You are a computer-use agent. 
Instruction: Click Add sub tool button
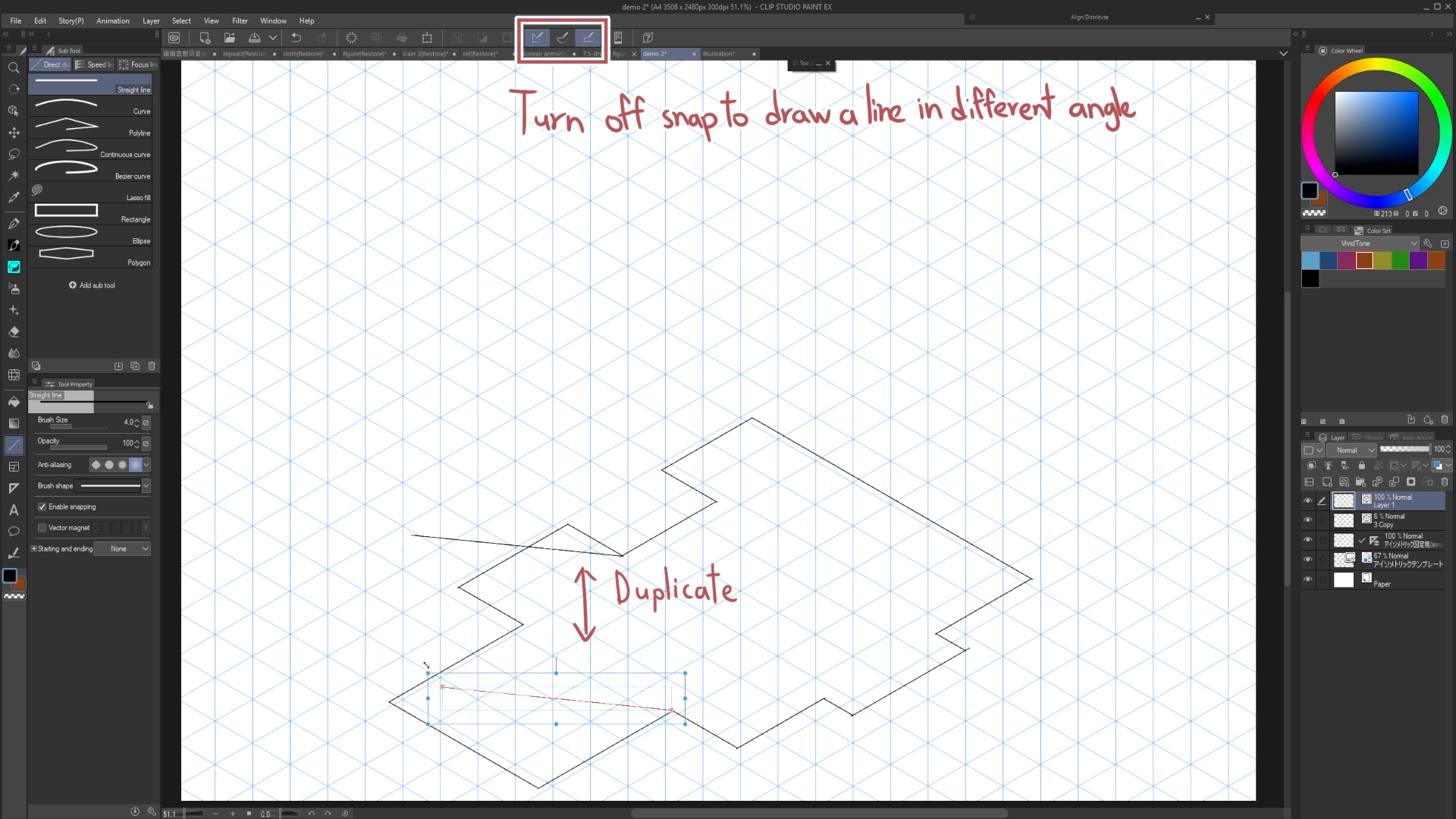92,285
